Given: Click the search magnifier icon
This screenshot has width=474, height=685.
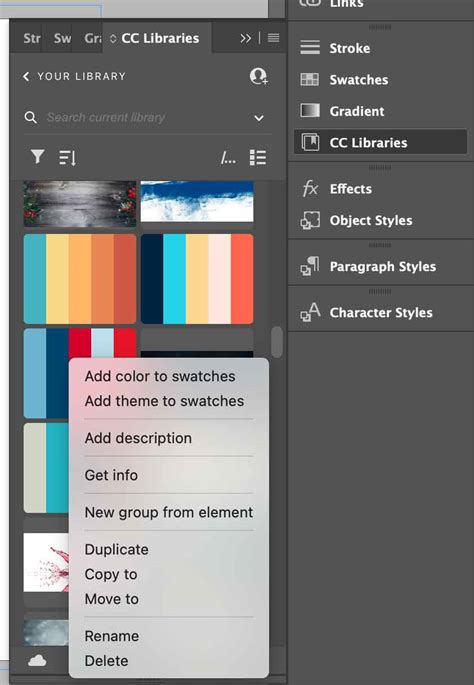Looking at the screenshot, I should pyautogui.click(x=31, y=117).
